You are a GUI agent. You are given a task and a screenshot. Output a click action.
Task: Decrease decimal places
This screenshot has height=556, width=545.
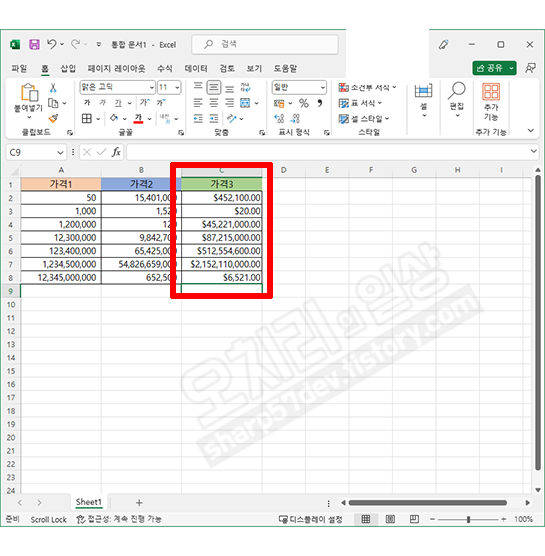tap(295, 118)
